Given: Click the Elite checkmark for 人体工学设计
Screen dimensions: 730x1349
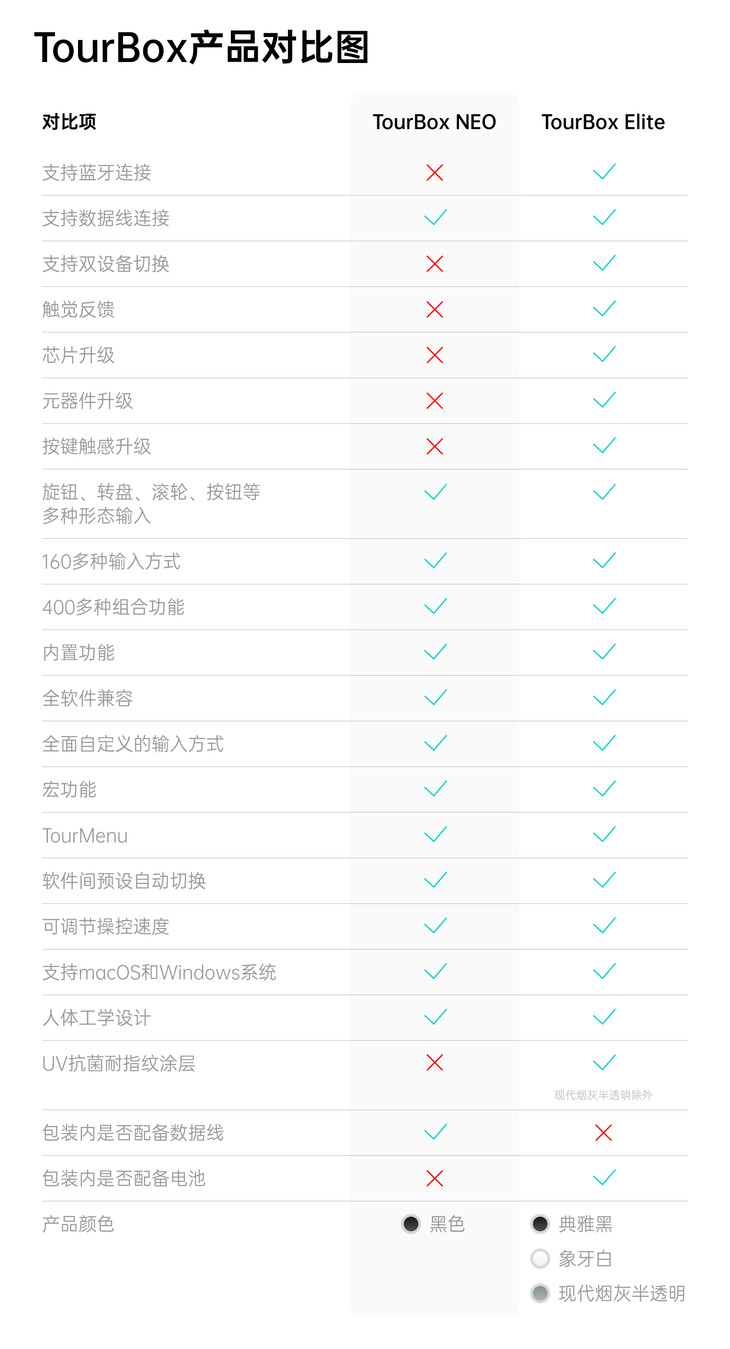Looking at the screenshot, I should (603, 1018).
